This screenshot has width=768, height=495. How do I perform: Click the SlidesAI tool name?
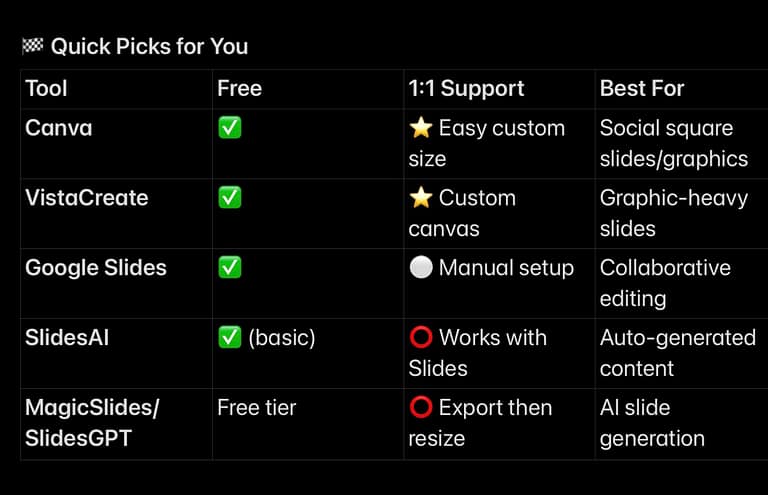[67, 338]
